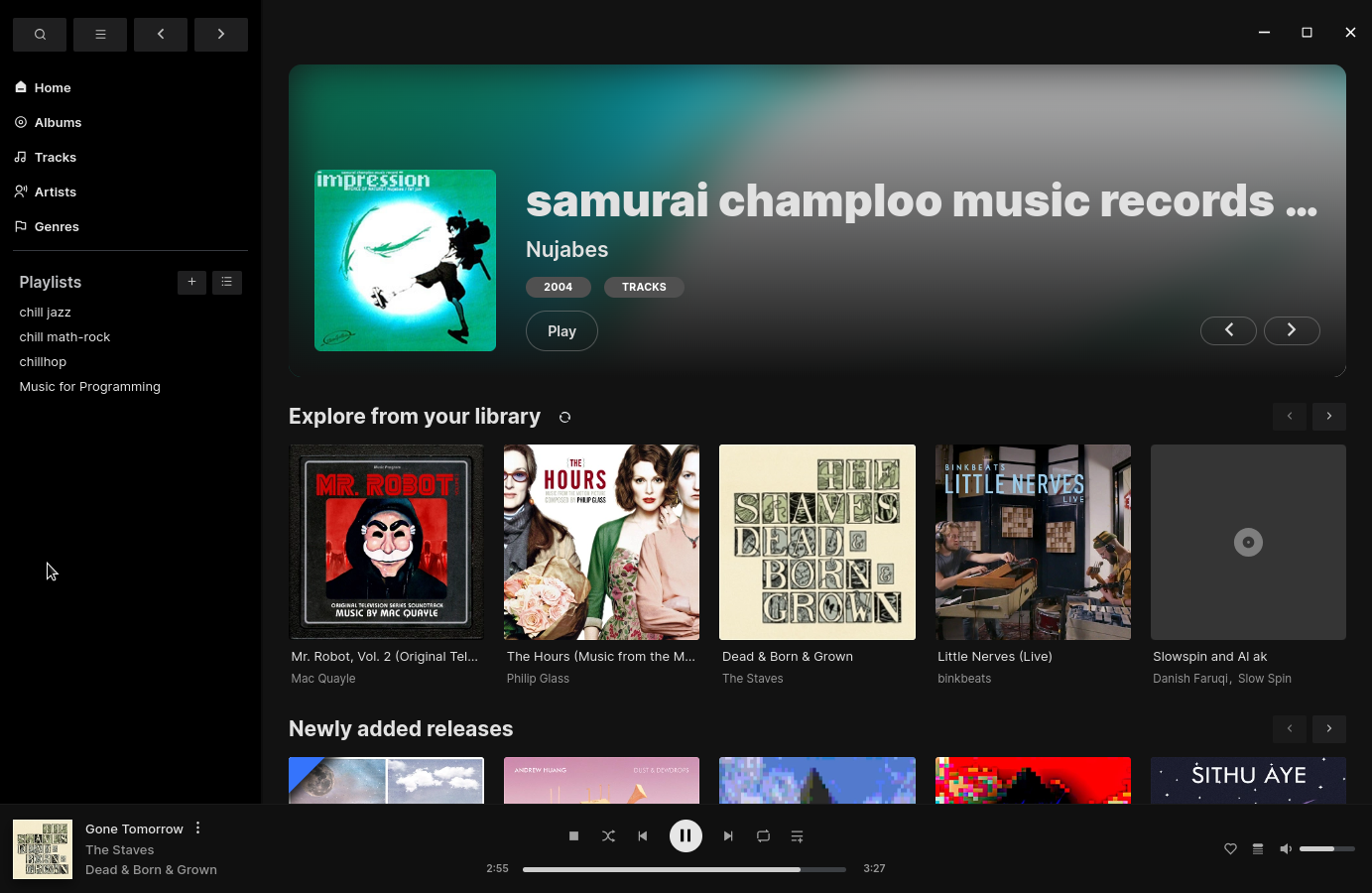This screenshot has width=1372, height=893.
Task: Mute audio with the speaker icon
Action: coord(1286,848)
